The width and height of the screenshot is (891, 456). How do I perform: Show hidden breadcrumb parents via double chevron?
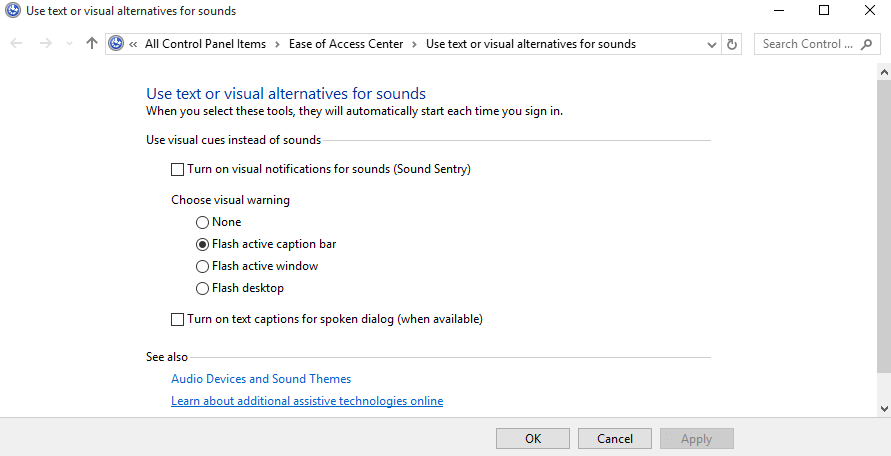point(133,44)
